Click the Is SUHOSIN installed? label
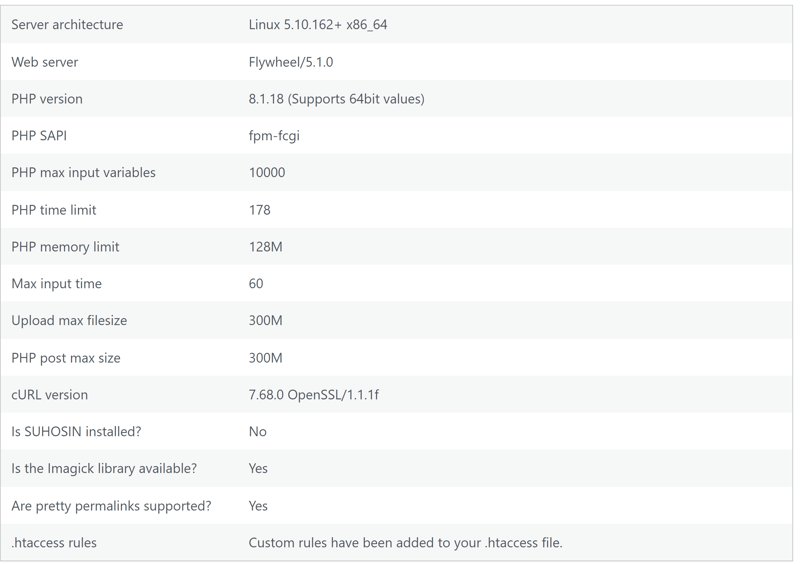The image size is (800, 564). point(76,431)
